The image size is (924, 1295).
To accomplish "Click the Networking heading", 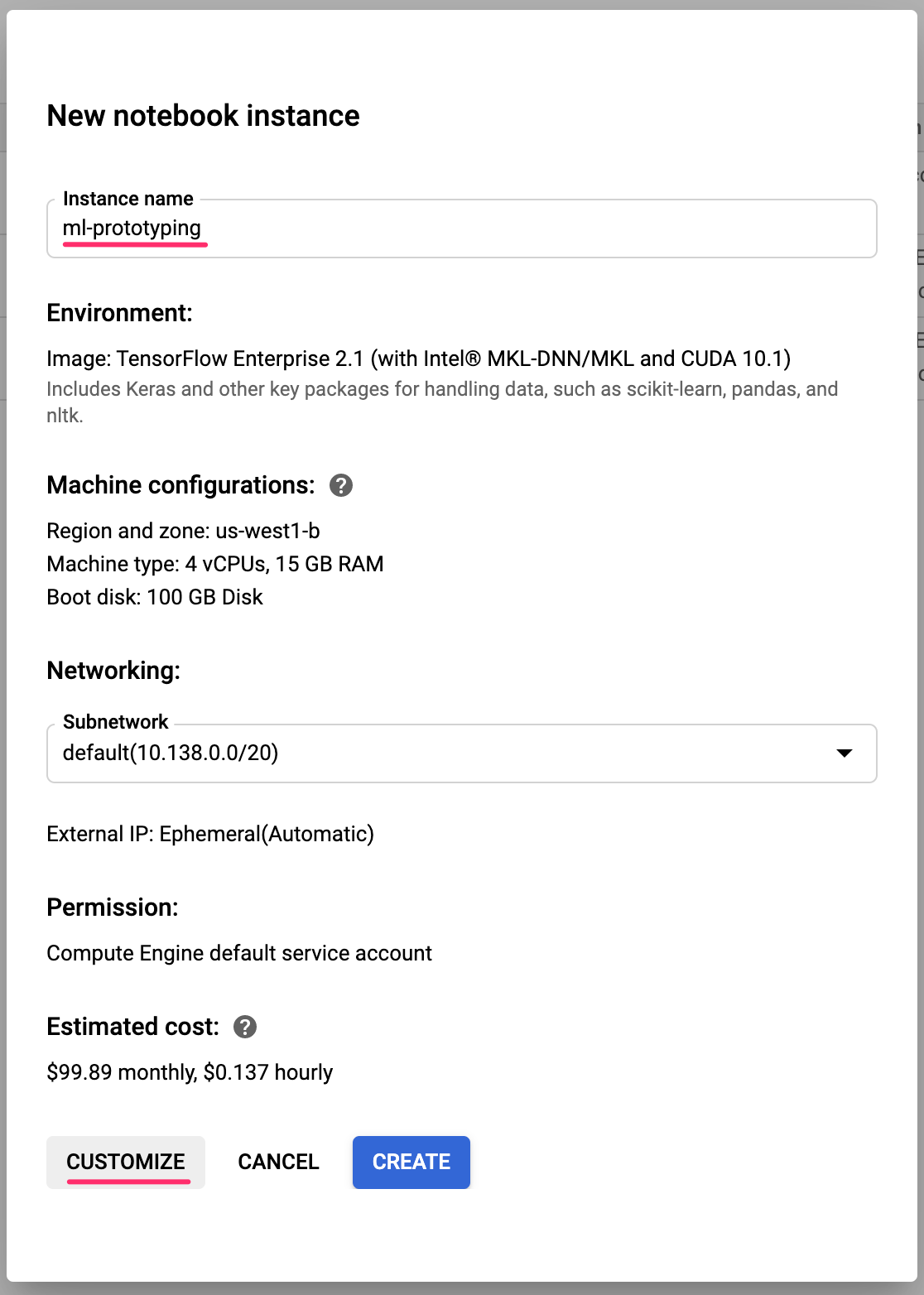I will (113, 671).
